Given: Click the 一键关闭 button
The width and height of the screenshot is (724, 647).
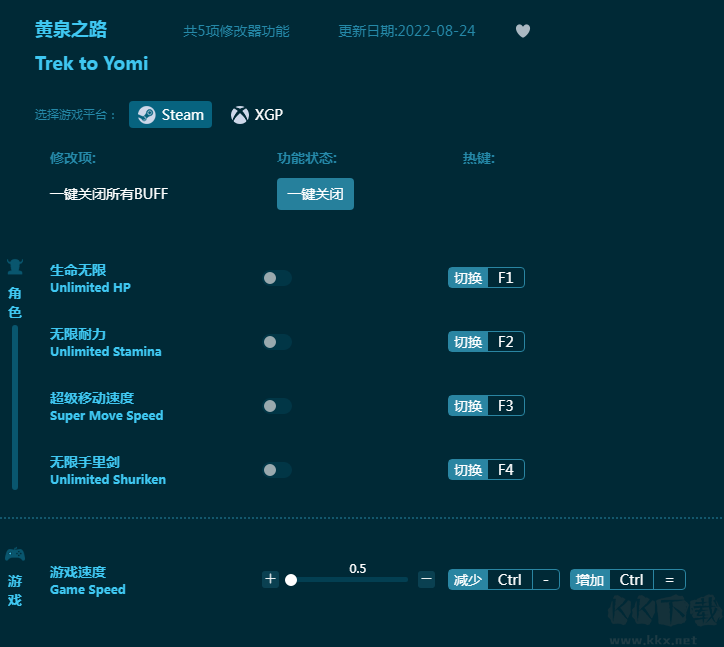Looking at the screenshot, I should [x=315, y=194].
